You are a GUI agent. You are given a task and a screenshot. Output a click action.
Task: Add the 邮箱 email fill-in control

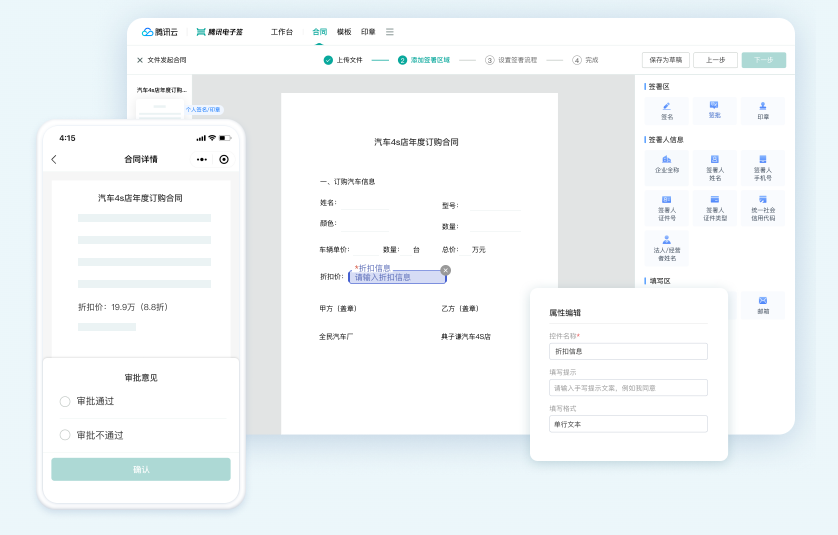pyautogui.click(x=763, y=305)
